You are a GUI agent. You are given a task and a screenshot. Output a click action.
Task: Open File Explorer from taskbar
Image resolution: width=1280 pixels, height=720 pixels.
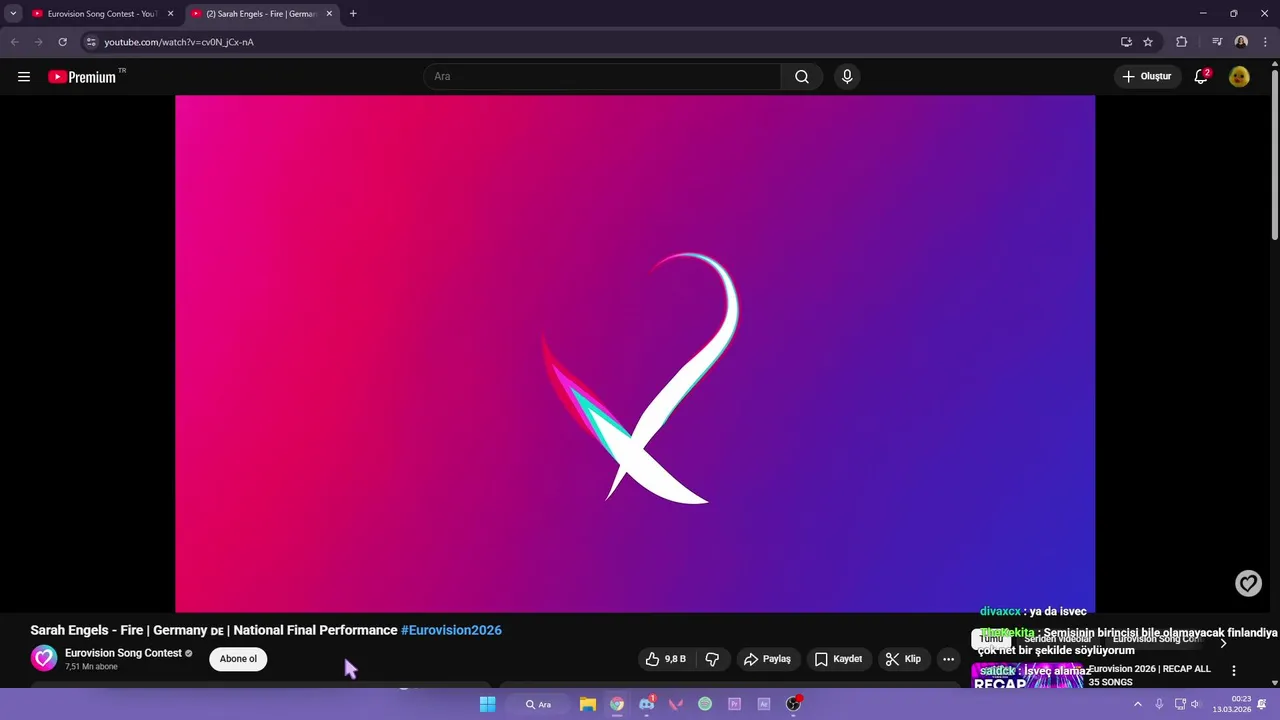(588, 704)
